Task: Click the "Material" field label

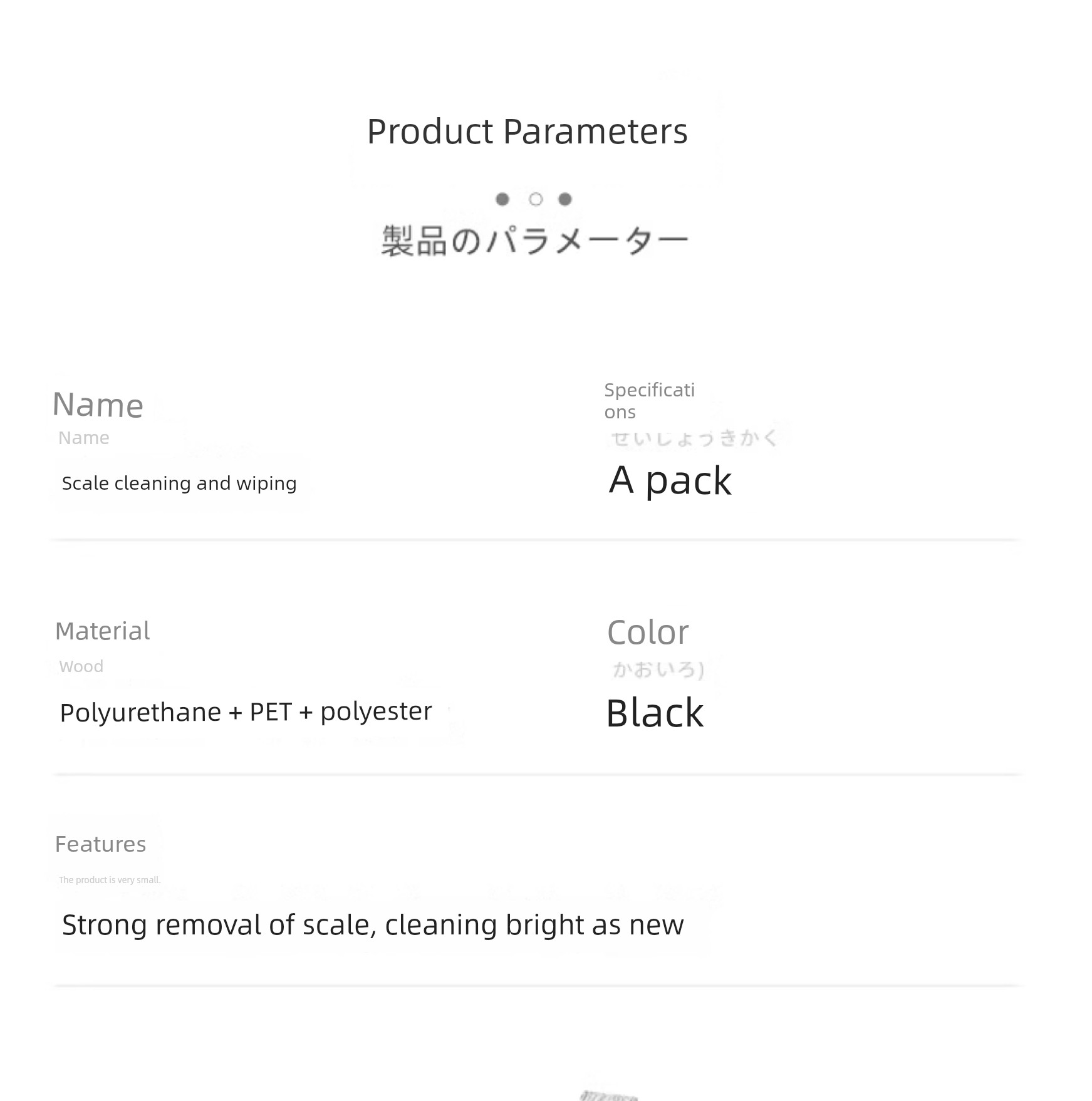Action: pos(103,631)
